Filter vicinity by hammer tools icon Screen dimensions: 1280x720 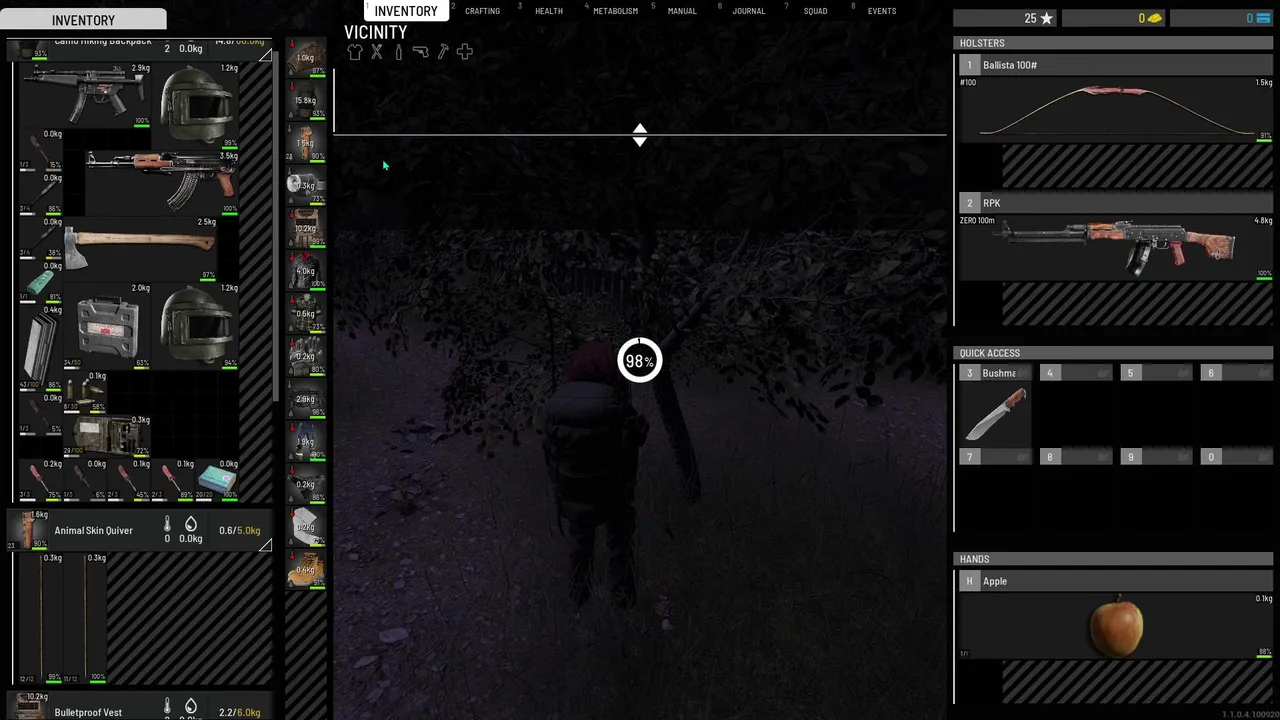442,52
